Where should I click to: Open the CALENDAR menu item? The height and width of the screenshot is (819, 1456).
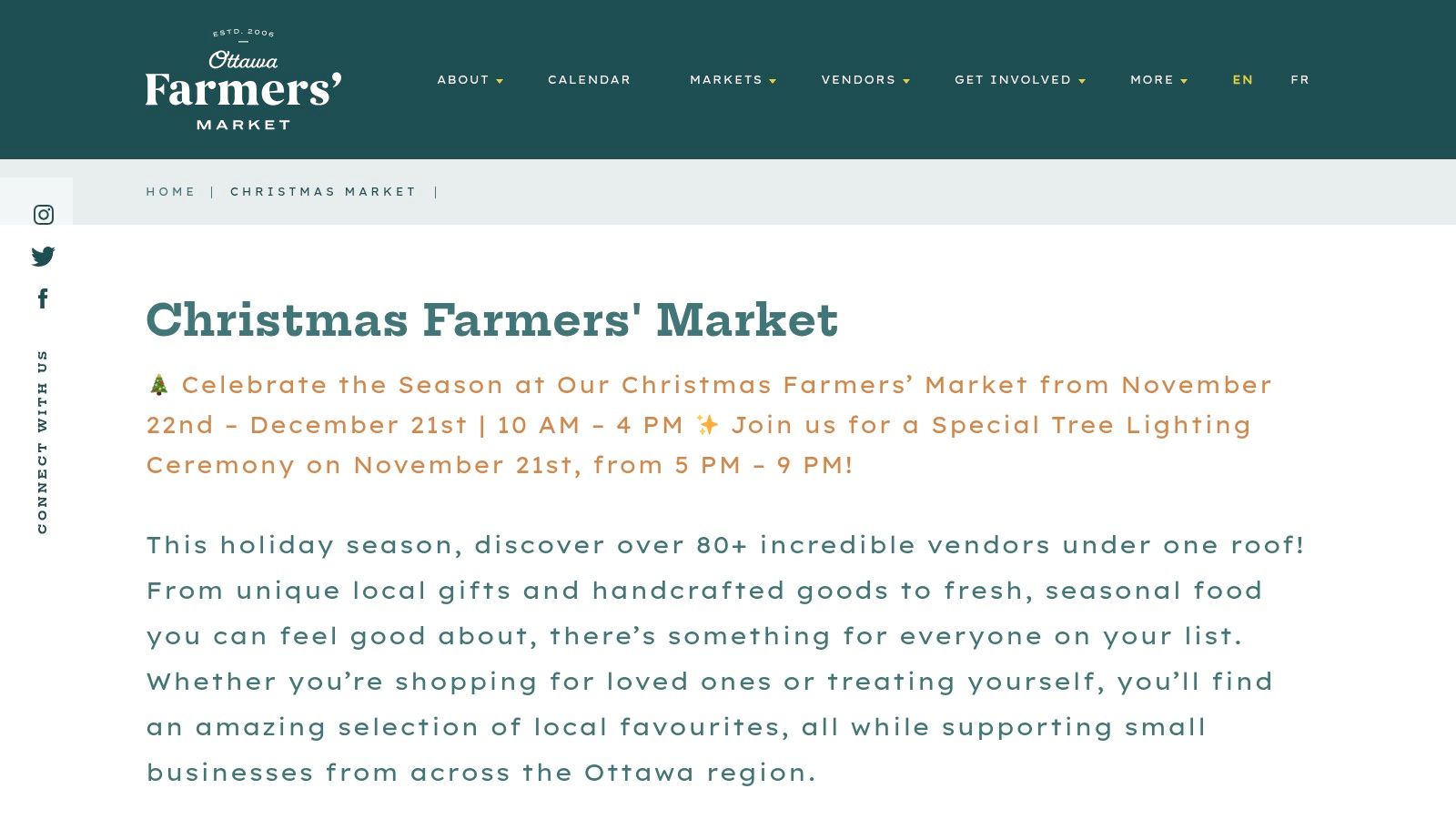tap(590, 80)
